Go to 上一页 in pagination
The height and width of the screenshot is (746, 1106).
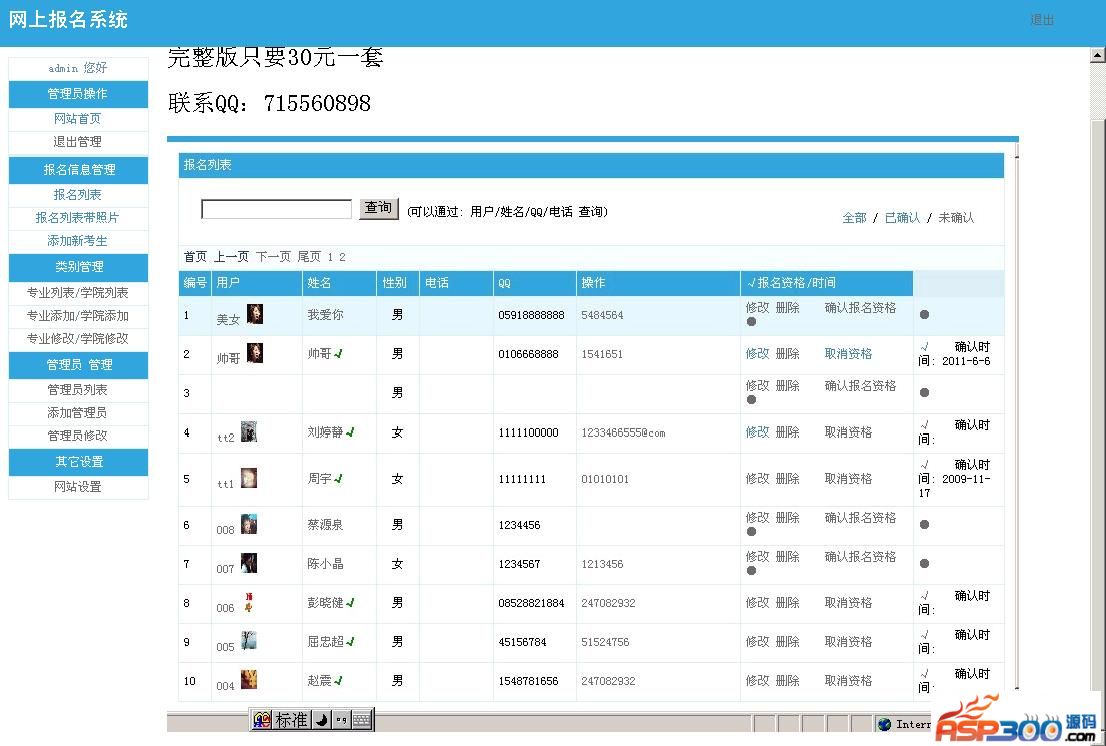click(231, 257)
